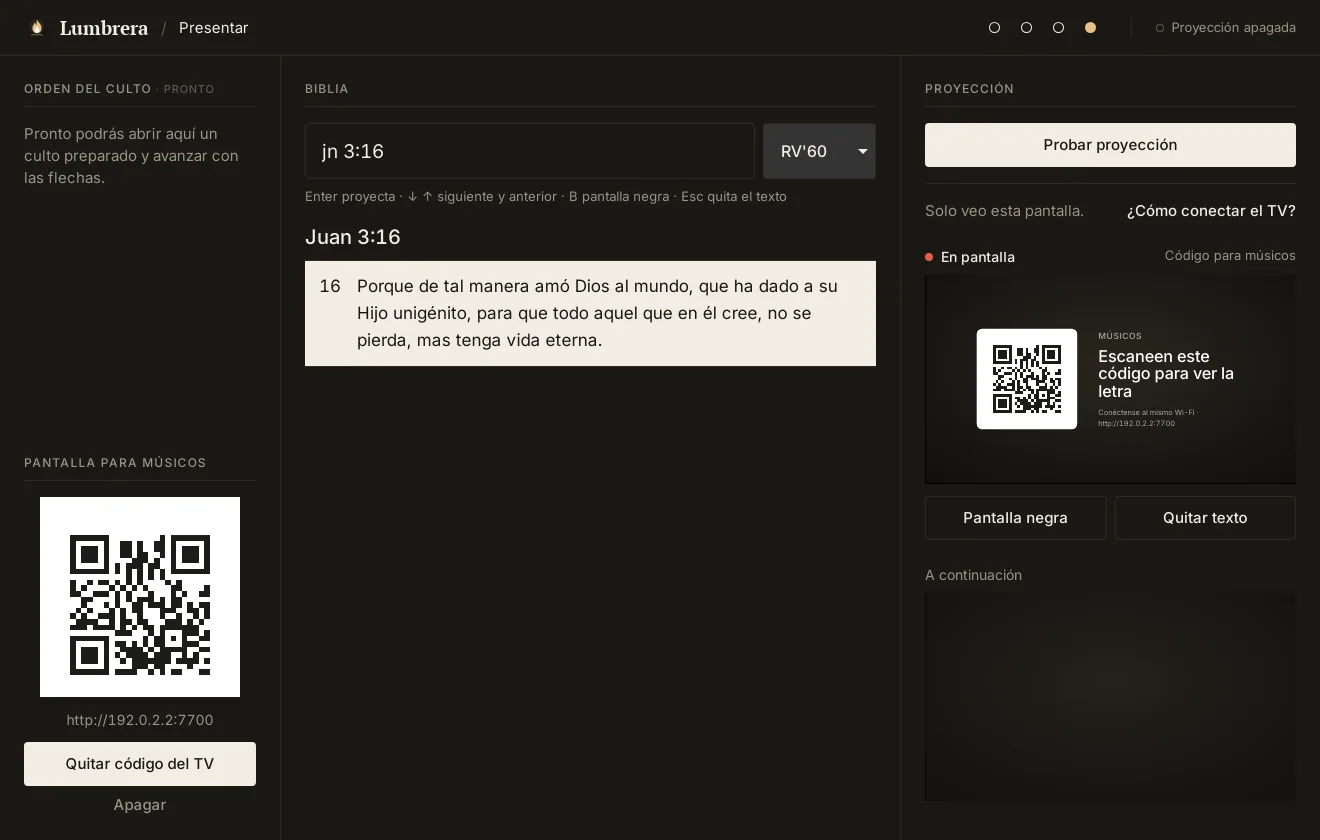
Task: Click the Código para músicos label
Action: click(x=1230, y=256)
